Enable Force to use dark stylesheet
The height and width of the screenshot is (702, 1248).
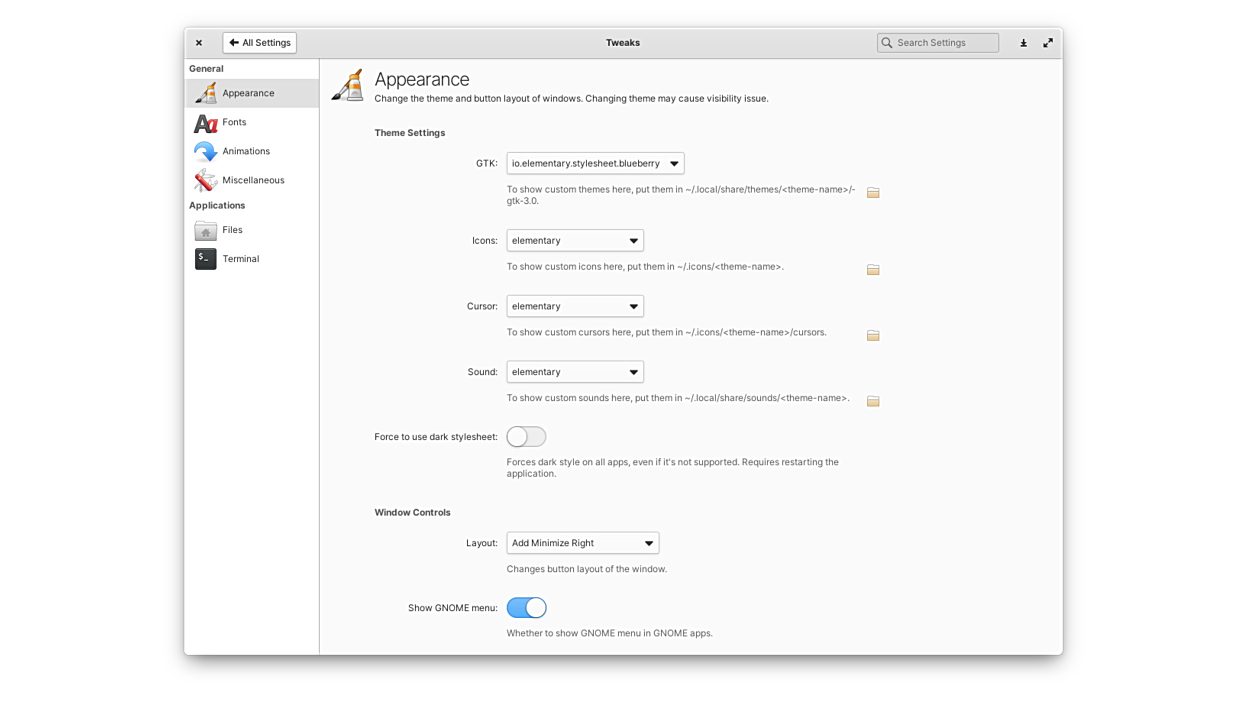(526, 437)
